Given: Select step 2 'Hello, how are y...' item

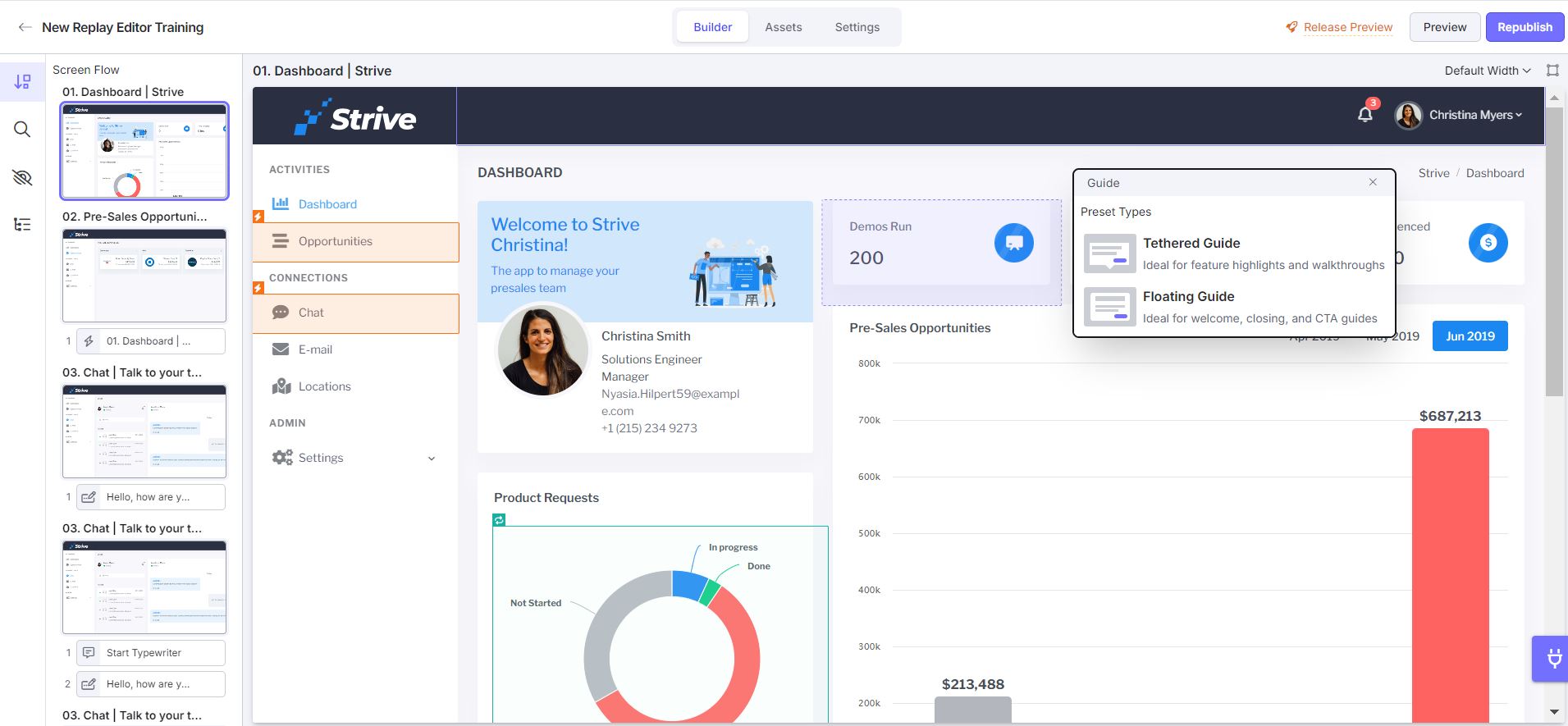Looking at the screenshot, I should [151, 684].
